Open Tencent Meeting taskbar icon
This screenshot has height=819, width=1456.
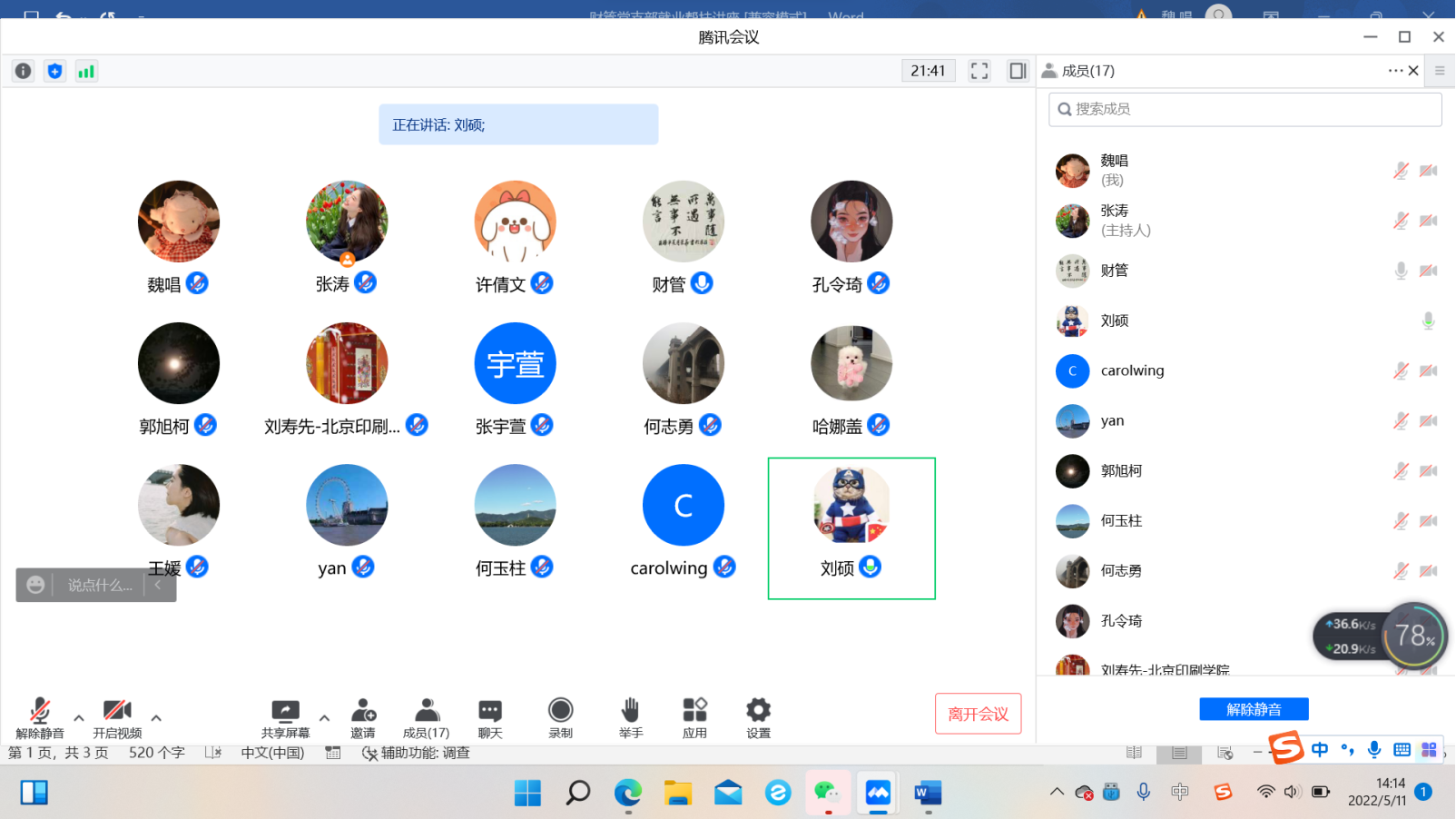pos(878,793)
